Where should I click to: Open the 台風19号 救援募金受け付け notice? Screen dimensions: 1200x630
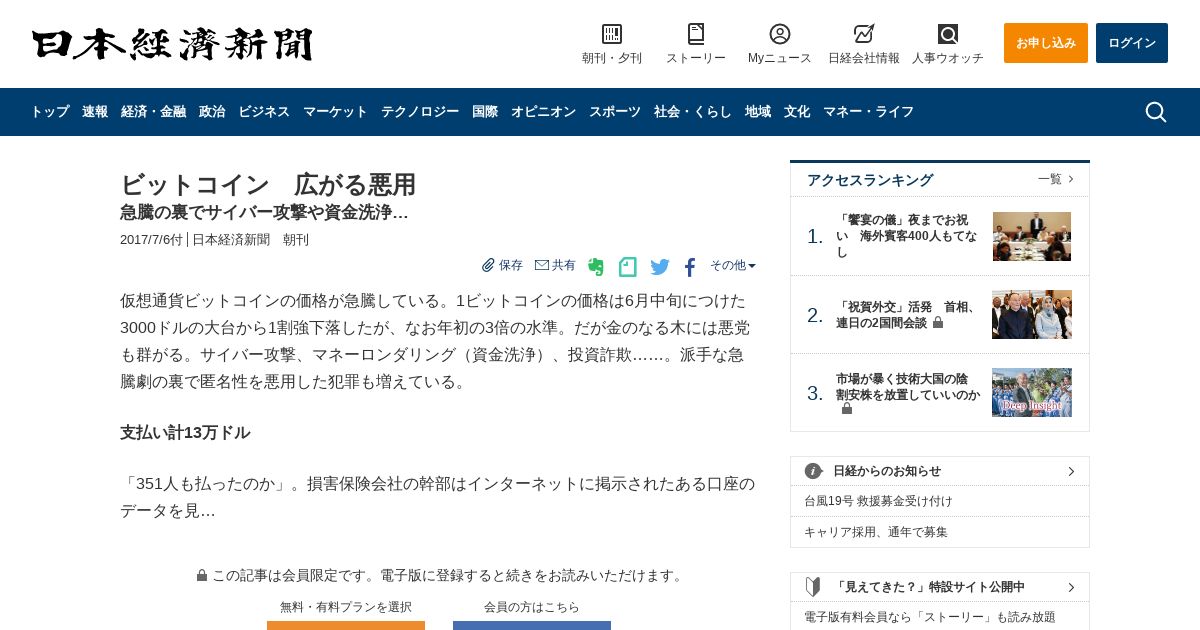point(878,501)
